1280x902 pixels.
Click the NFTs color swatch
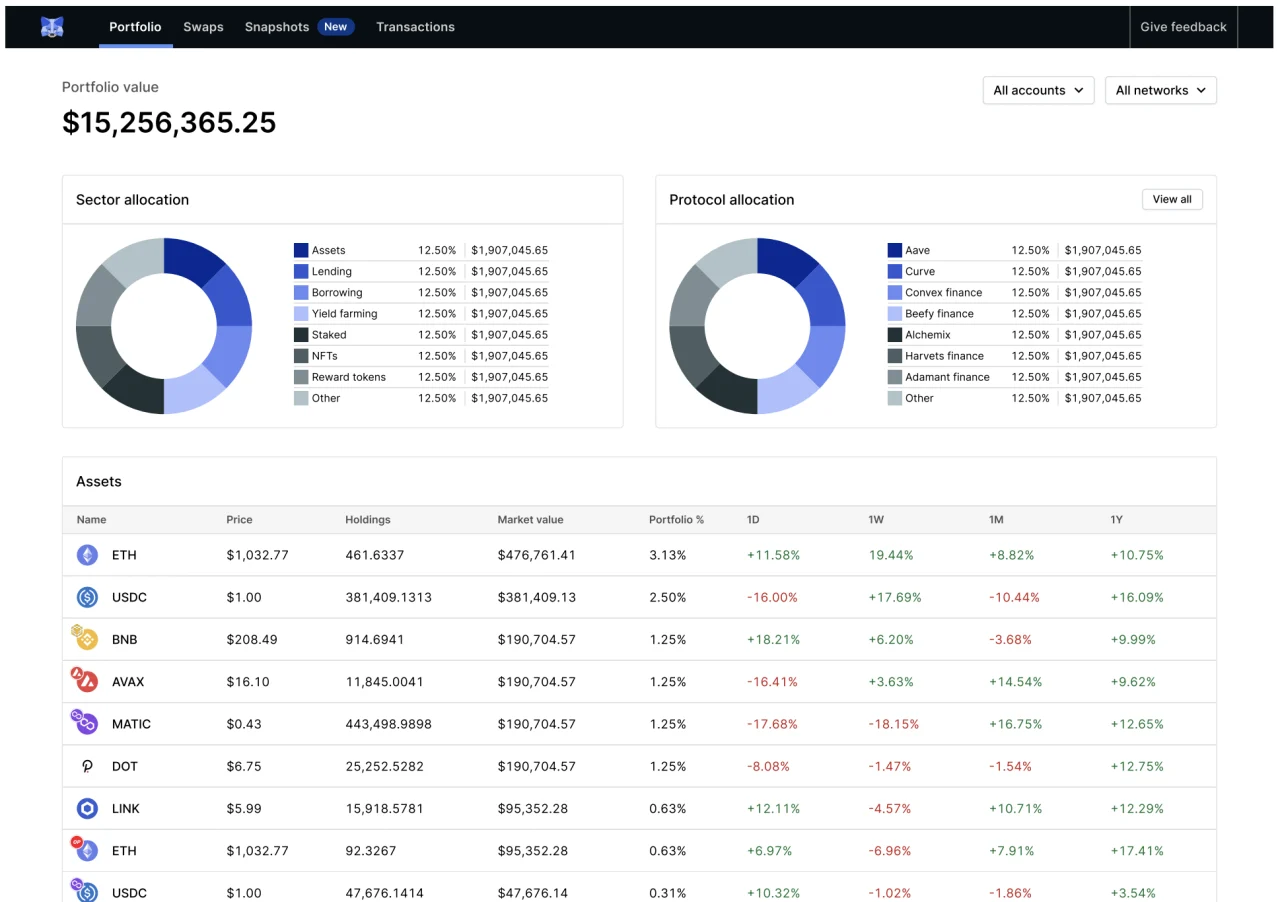301,356
